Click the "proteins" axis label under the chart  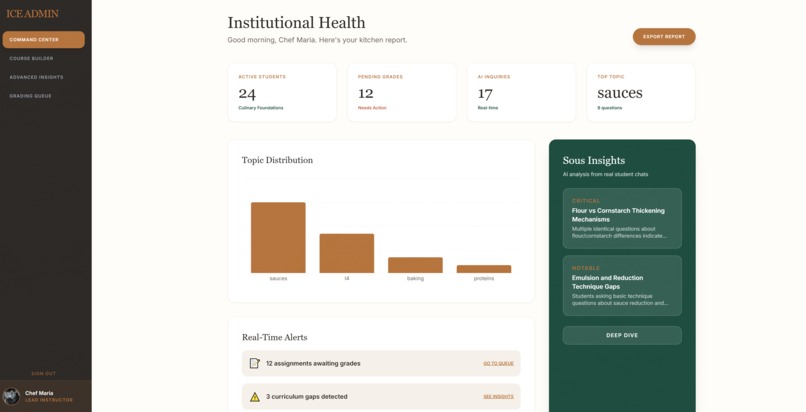484,278
